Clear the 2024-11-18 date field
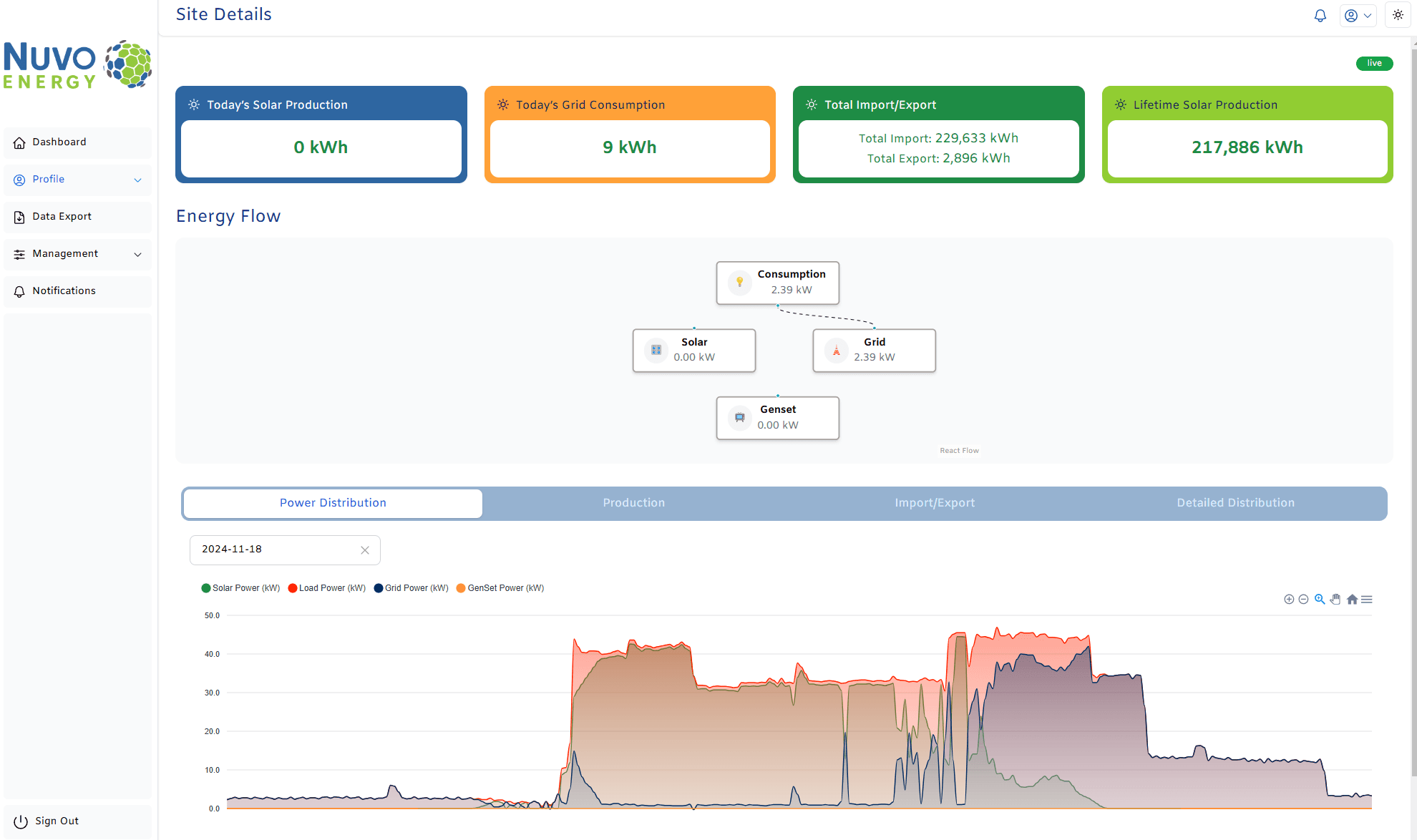This screenshot has width=1417, height=840. click(365, 550)
